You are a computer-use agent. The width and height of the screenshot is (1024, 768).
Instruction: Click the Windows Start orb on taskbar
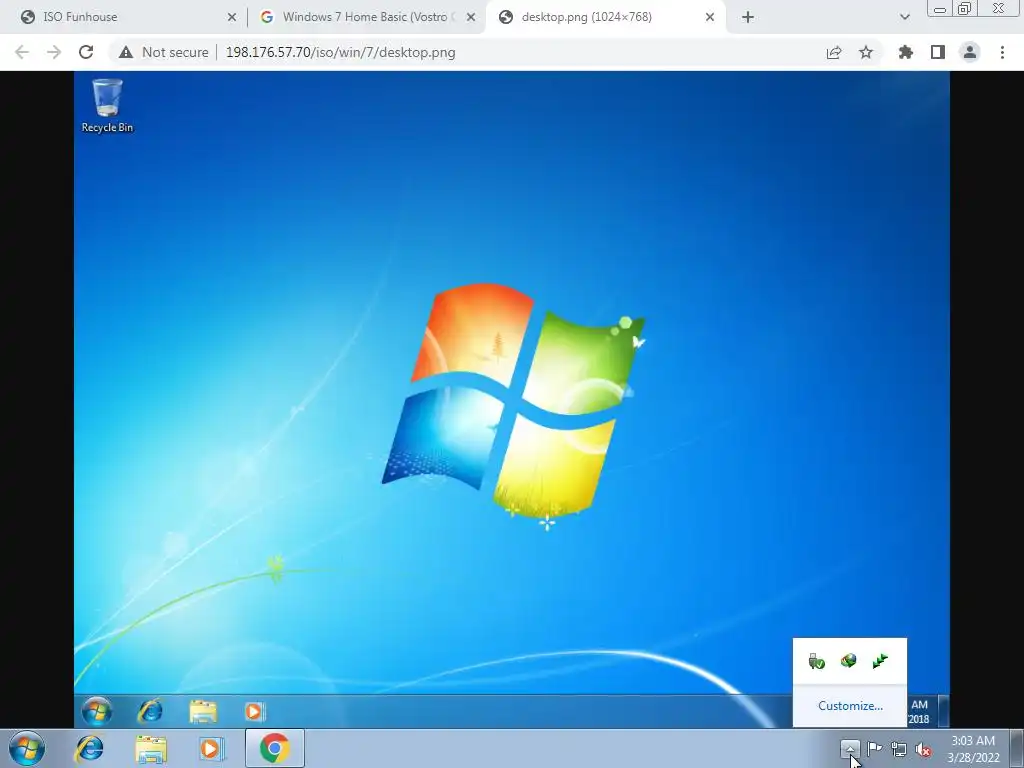point(27,748)
